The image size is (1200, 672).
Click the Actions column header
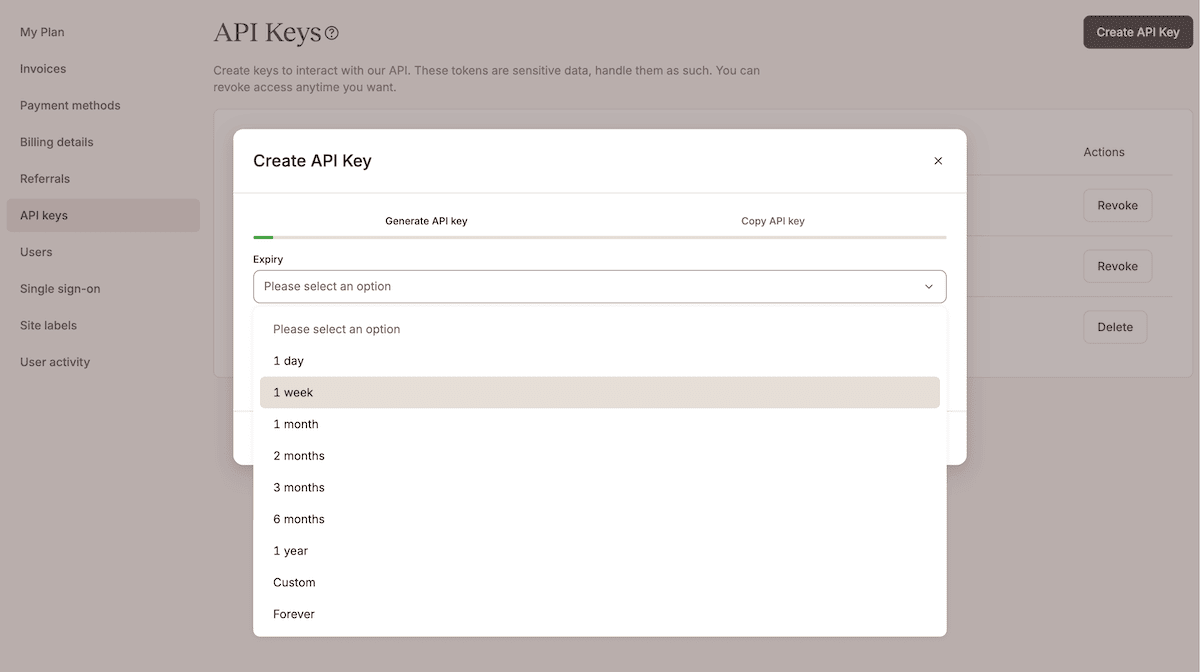coord(1104,152)
